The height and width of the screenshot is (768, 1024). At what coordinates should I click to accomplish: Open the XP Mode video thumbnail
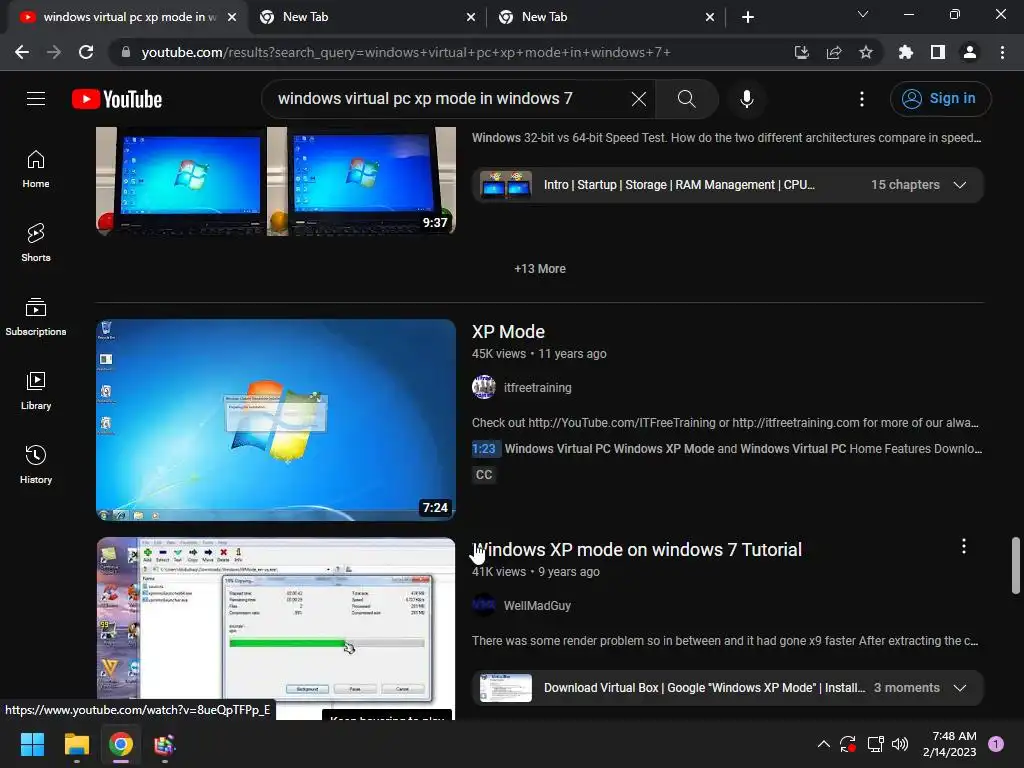click(x=276, y=420)
